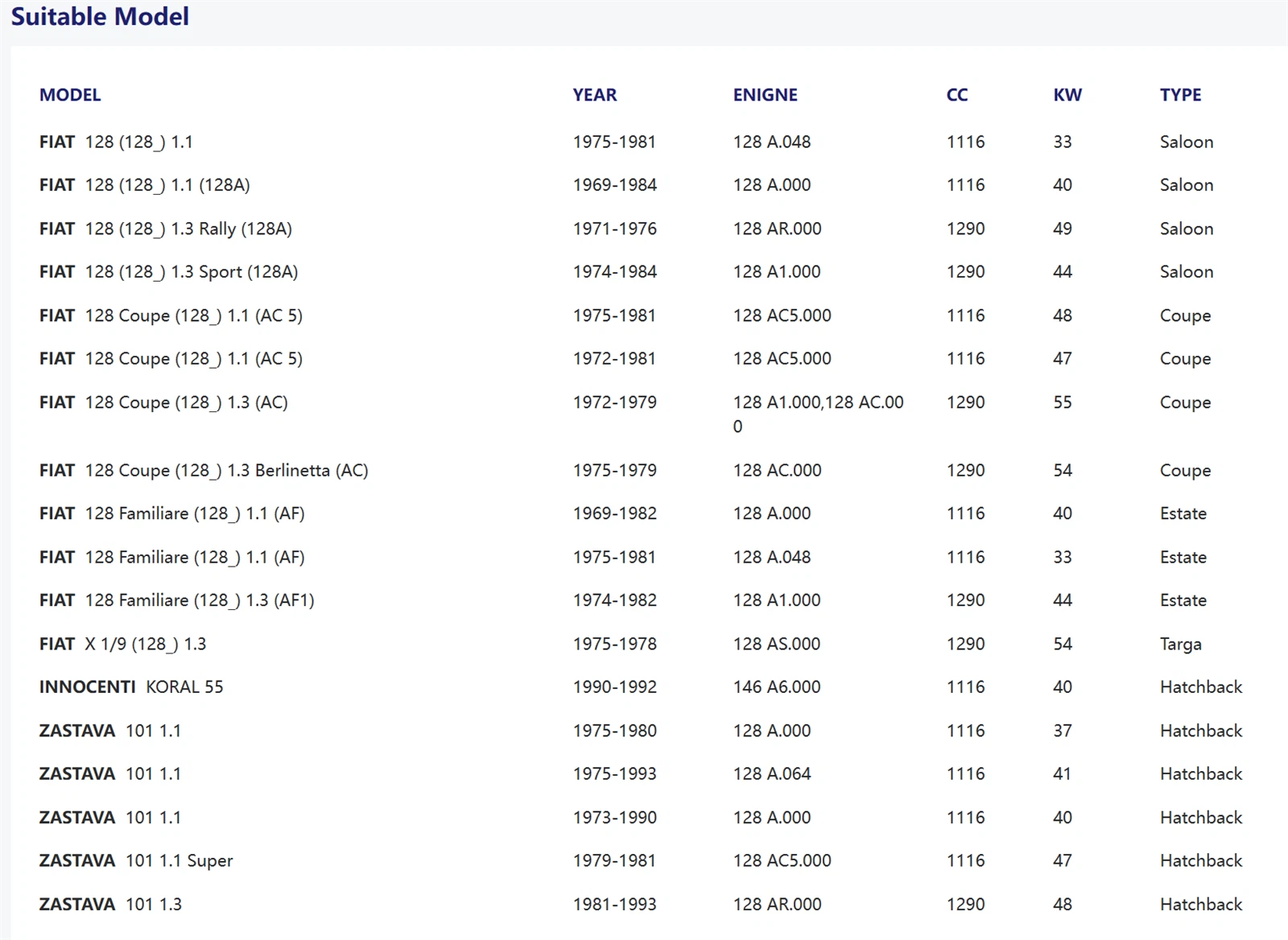Image resolution: width=1288 pixels, height=940 pixels.
Task: Select the MODEL column header
Action: [x=70, y=95]
